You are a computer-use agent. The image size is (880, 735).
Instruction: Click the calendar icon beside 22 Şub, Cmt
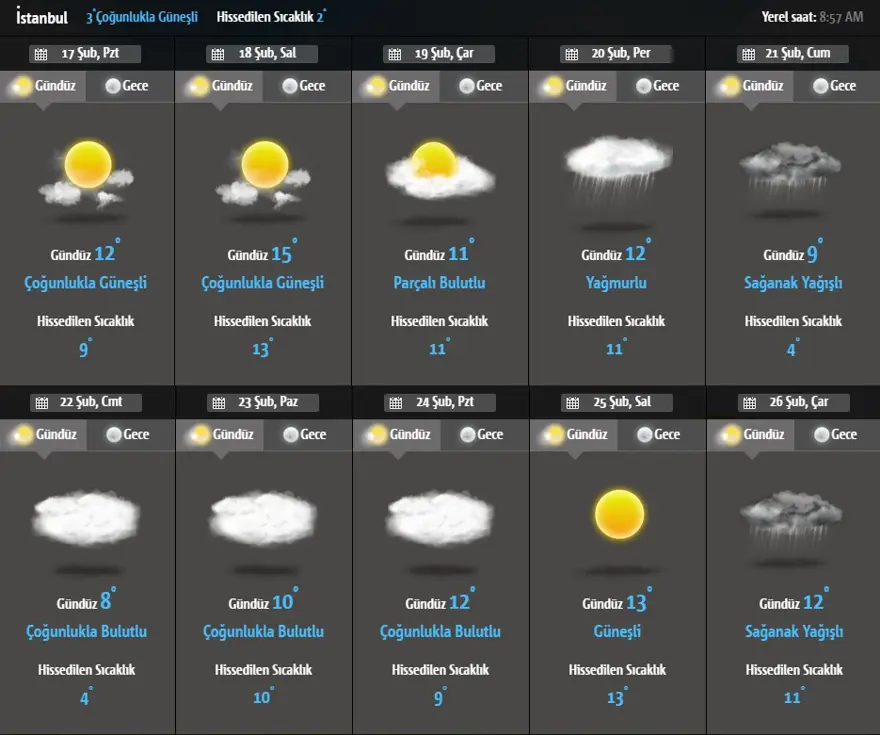pyautogui.click(x=41, y=403)
